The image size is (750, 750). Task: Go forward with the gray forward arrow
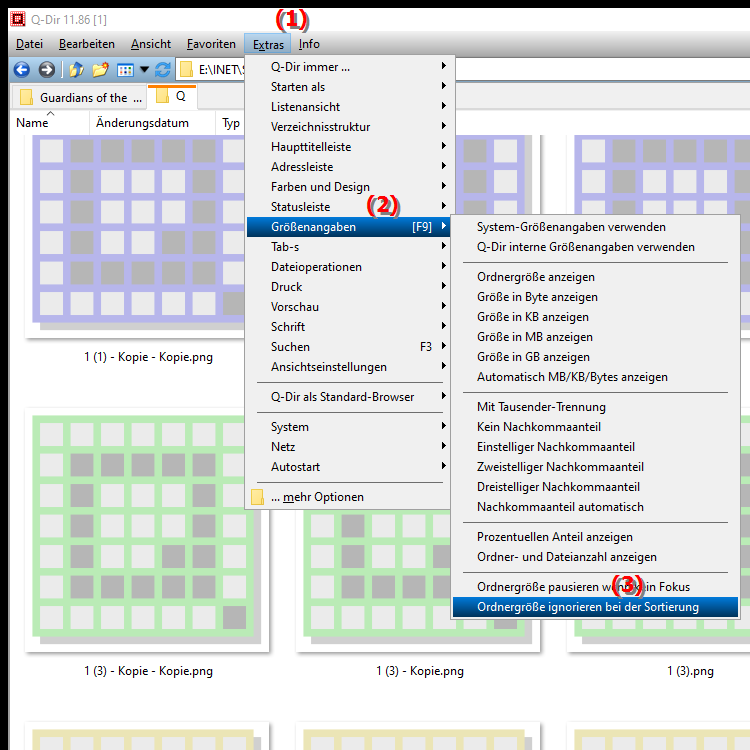pos(46,70)
